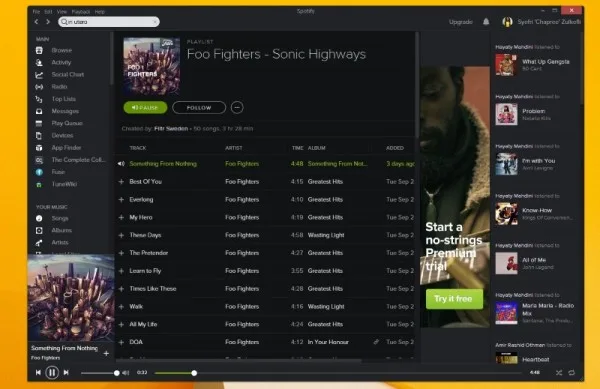Open The Complete Coll... app
This screenshot has width=600, height=389.
coord(78,160)
